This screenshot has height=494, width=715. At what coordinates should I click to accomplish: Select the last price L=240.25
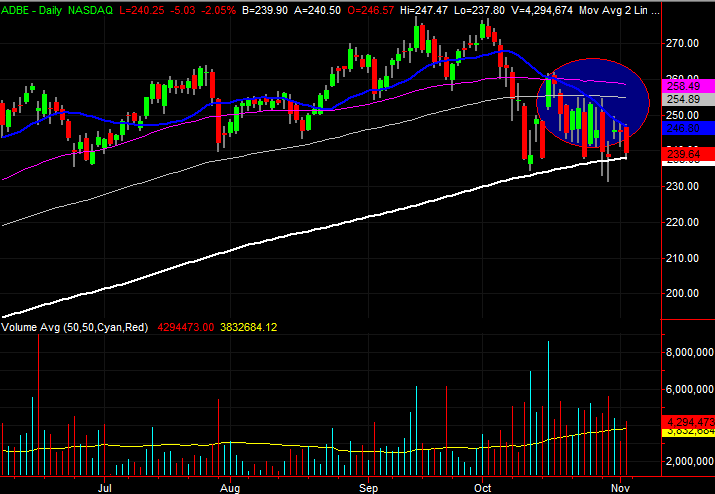pyautogui.click(x=141, y=10)
